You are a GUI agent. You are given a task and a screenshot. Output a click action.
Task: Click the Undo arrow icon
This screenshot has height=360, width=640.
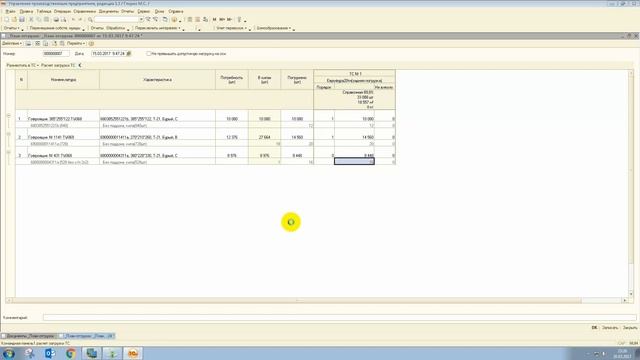click(73, 20)
